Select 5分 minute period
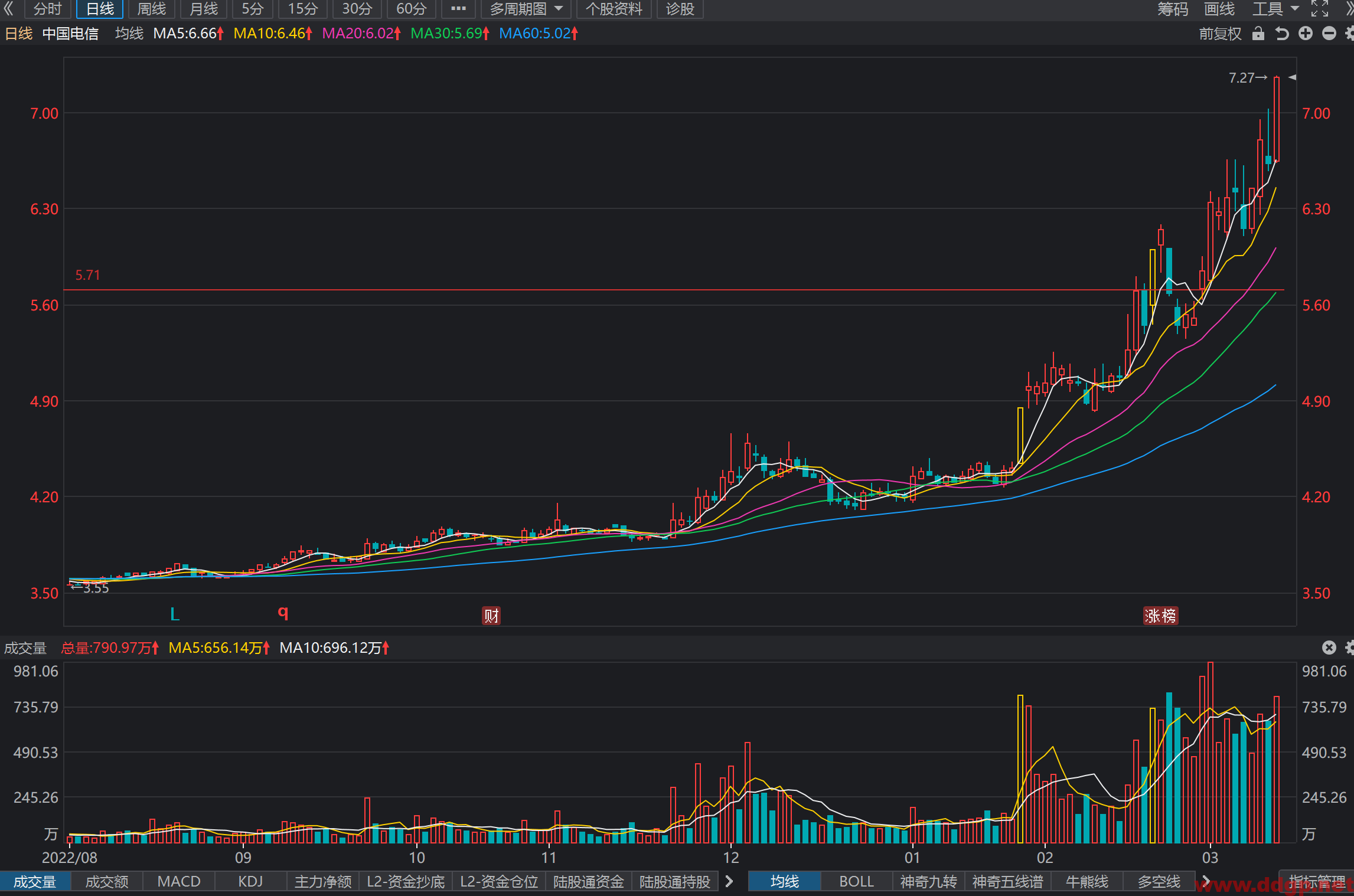This screenshot has height=896, width=1354. point(252,9)
